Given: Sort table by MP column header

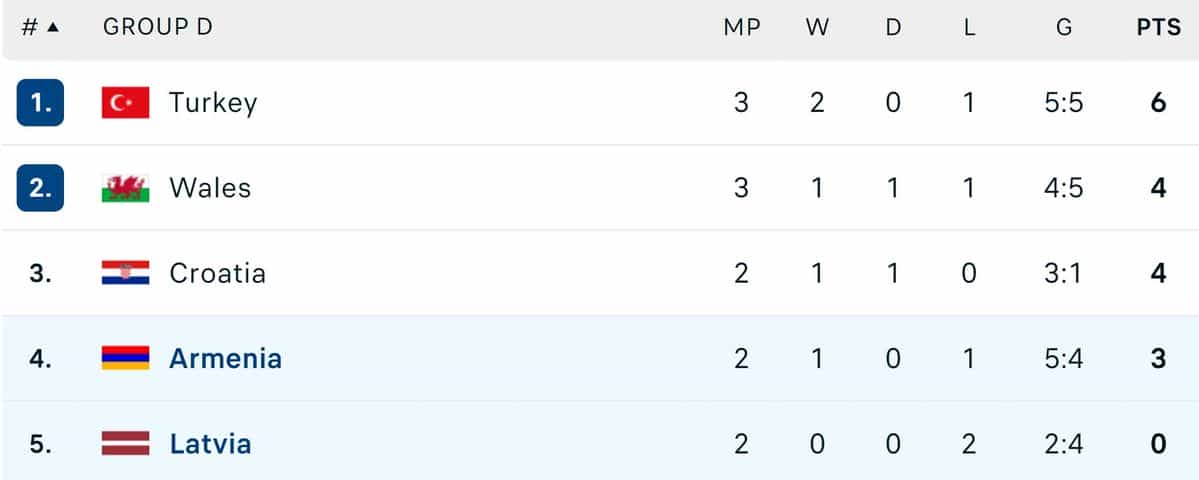Looking at the screenshot, I should tap(742, 28).
